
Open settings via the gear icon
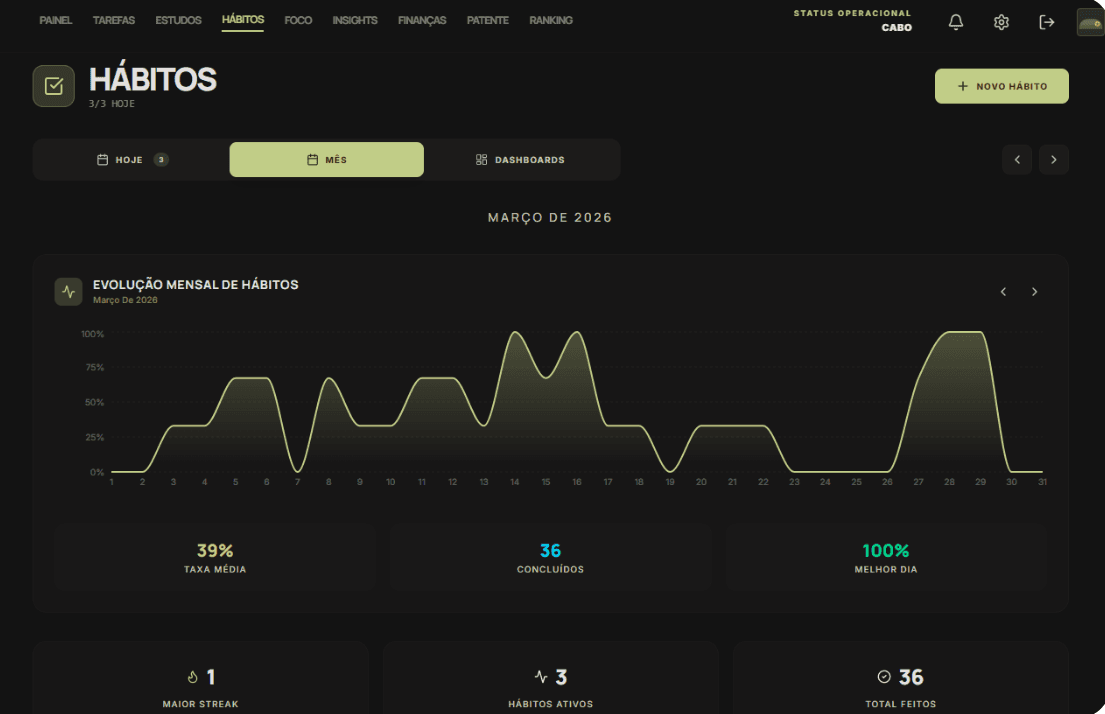click(x=1001, y=22)
